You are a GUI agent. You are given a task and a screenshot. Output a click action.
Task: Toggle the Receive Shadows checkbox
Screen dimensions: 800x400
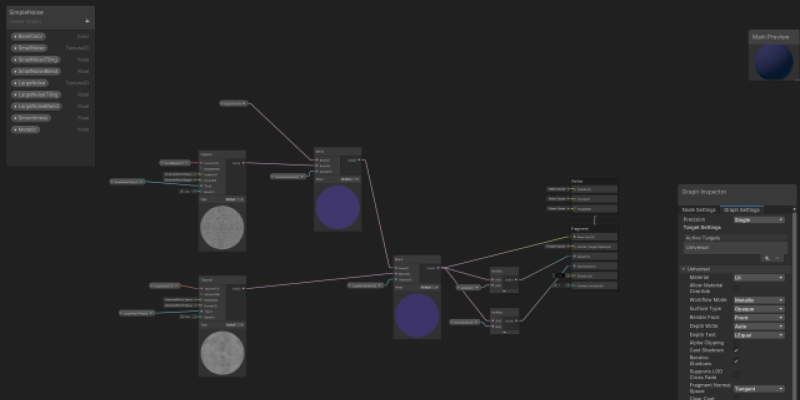pos(737,361)
